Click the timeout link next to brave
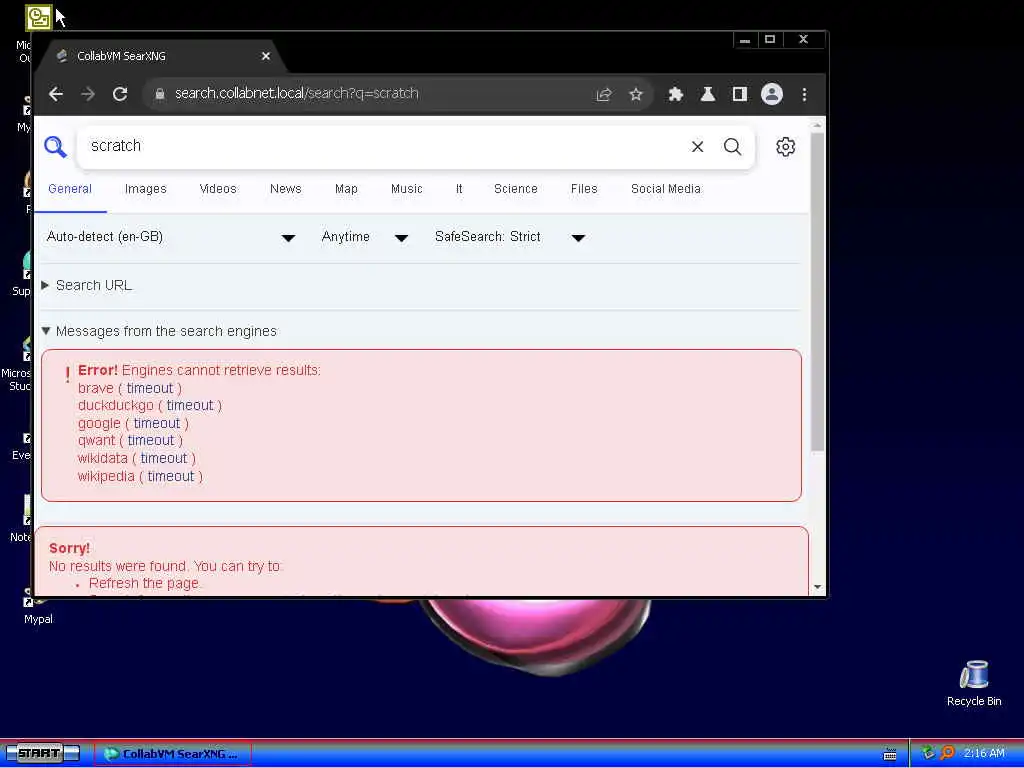1024x768 pixels. coord(150,389)
